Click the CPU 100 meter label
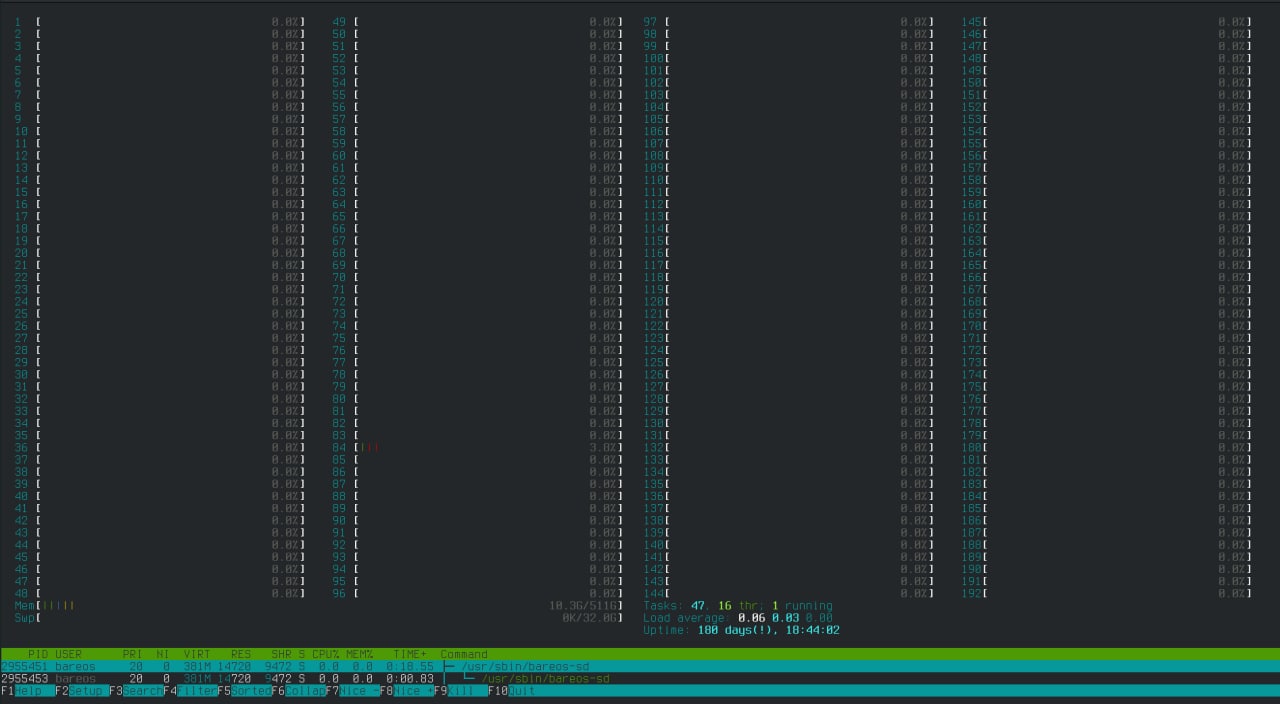The height and width of the screenshot is (704, 1280). click(x=653, y=58)
